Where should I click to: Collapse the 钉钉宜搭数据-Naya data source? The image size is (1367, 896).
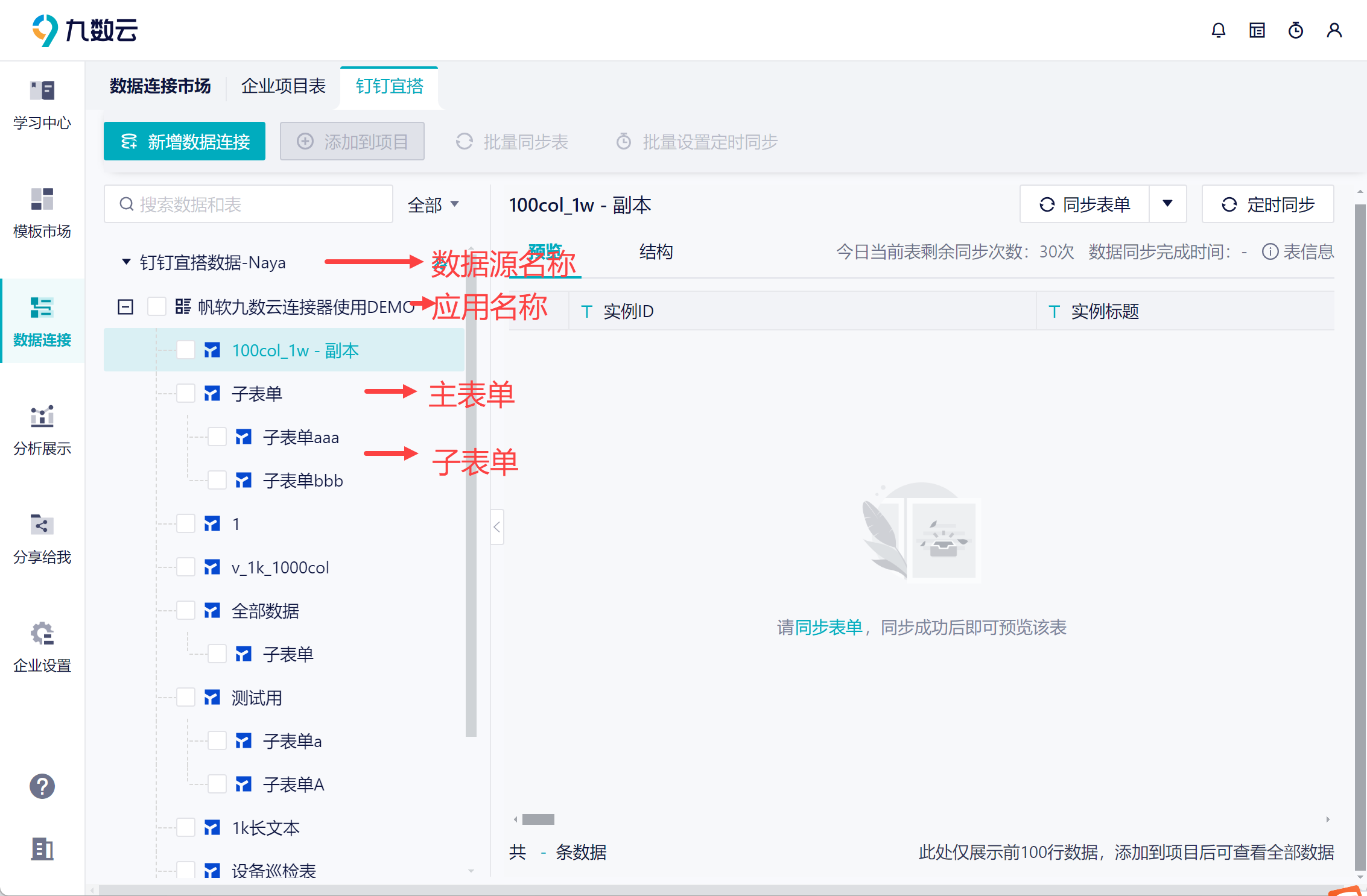tap(126, 262)
